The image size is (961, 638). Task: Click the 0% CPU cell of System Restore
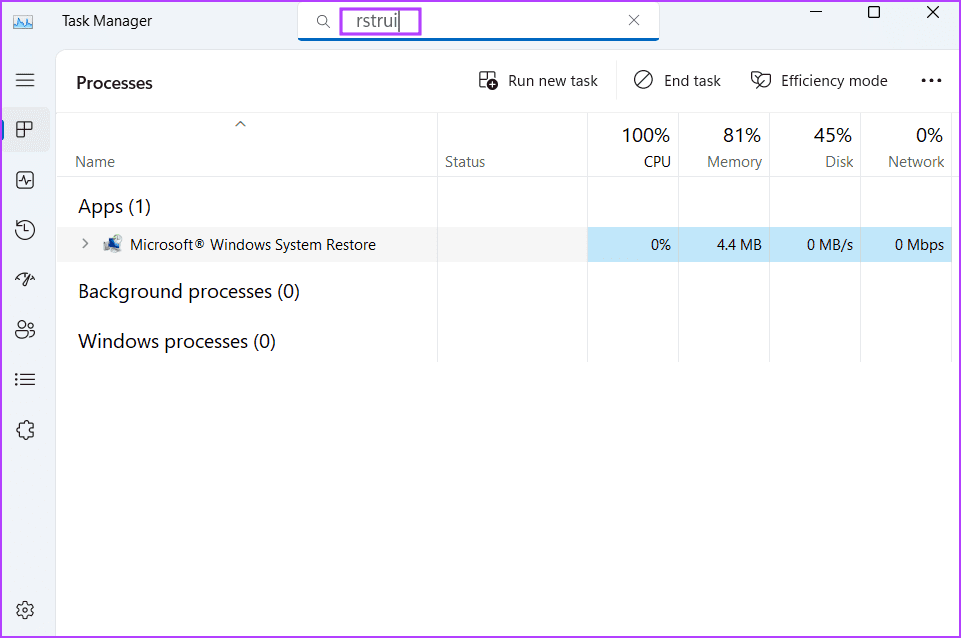point(633,245)
